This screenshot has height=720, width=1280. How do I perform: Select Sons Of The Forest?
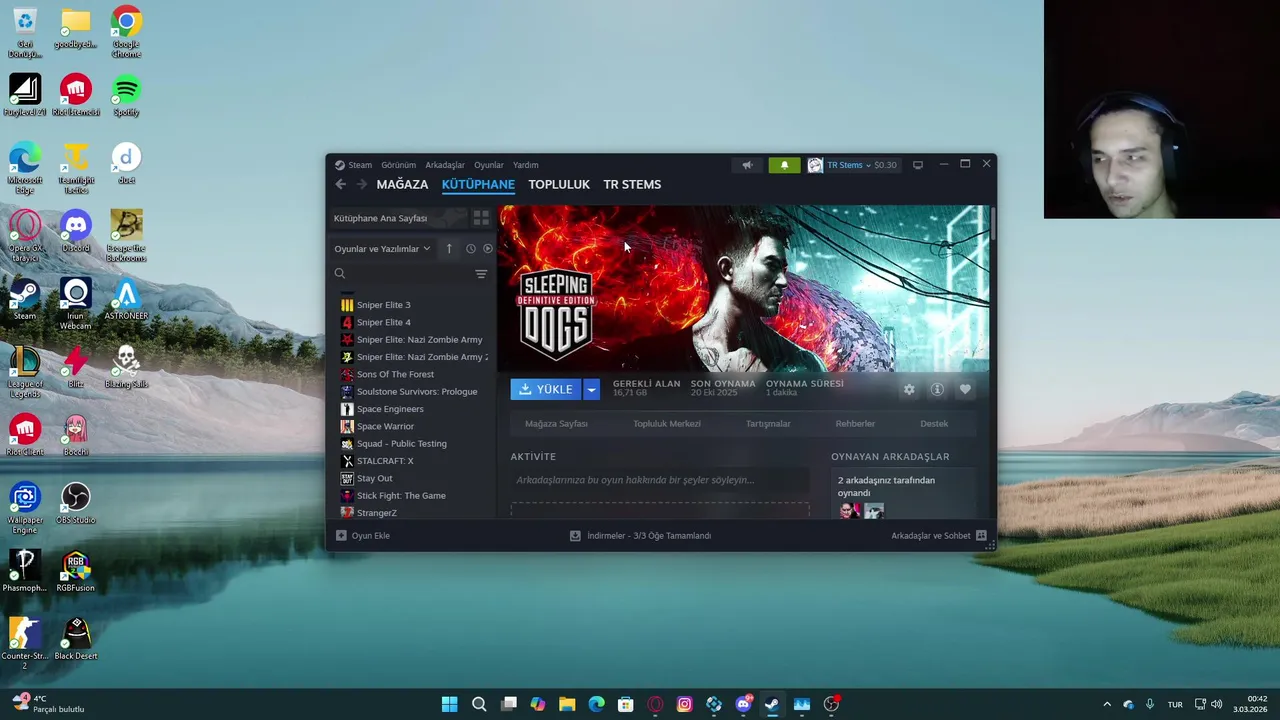[x=395, y=374]
